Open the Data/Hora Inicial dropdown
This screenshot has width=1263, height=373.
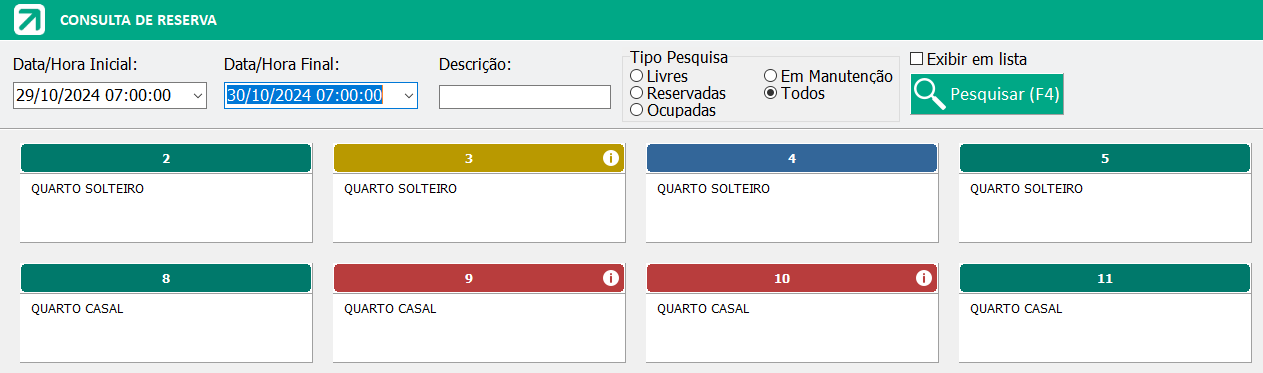tap(196, 96)
